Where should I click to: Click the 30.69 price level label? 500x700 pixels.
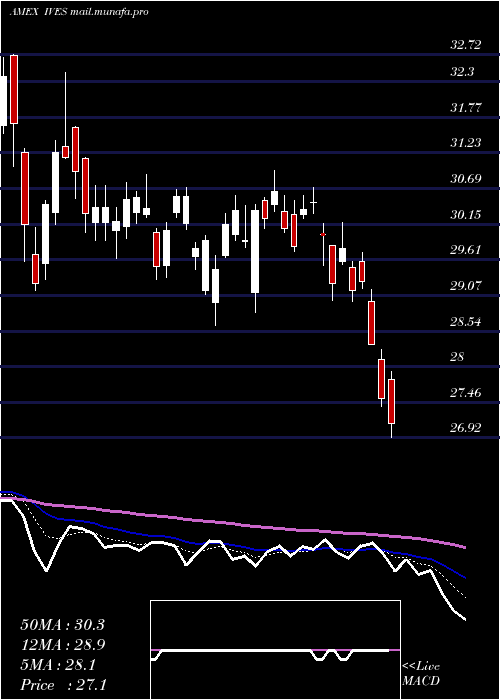(466, 179)
